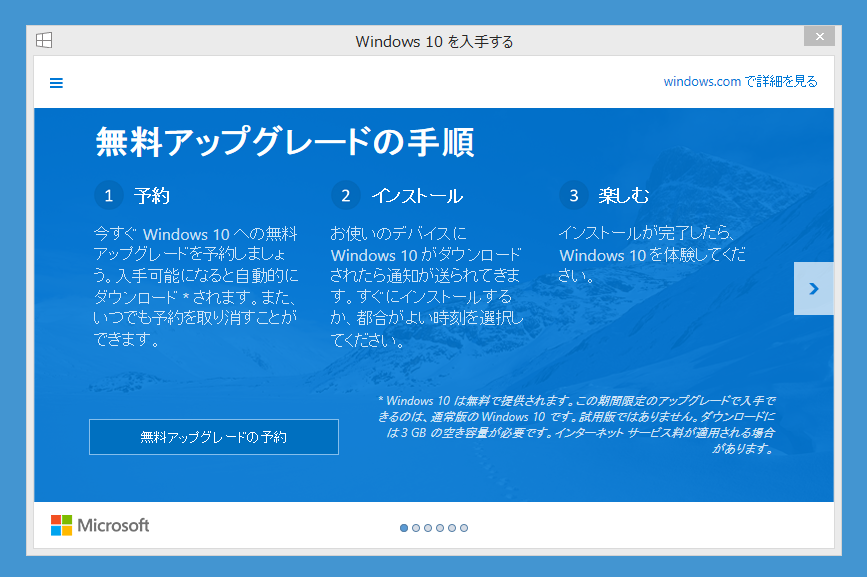Click the window title Windows 10 を入手する
The image size is (867, 577).
click(434, 41)
